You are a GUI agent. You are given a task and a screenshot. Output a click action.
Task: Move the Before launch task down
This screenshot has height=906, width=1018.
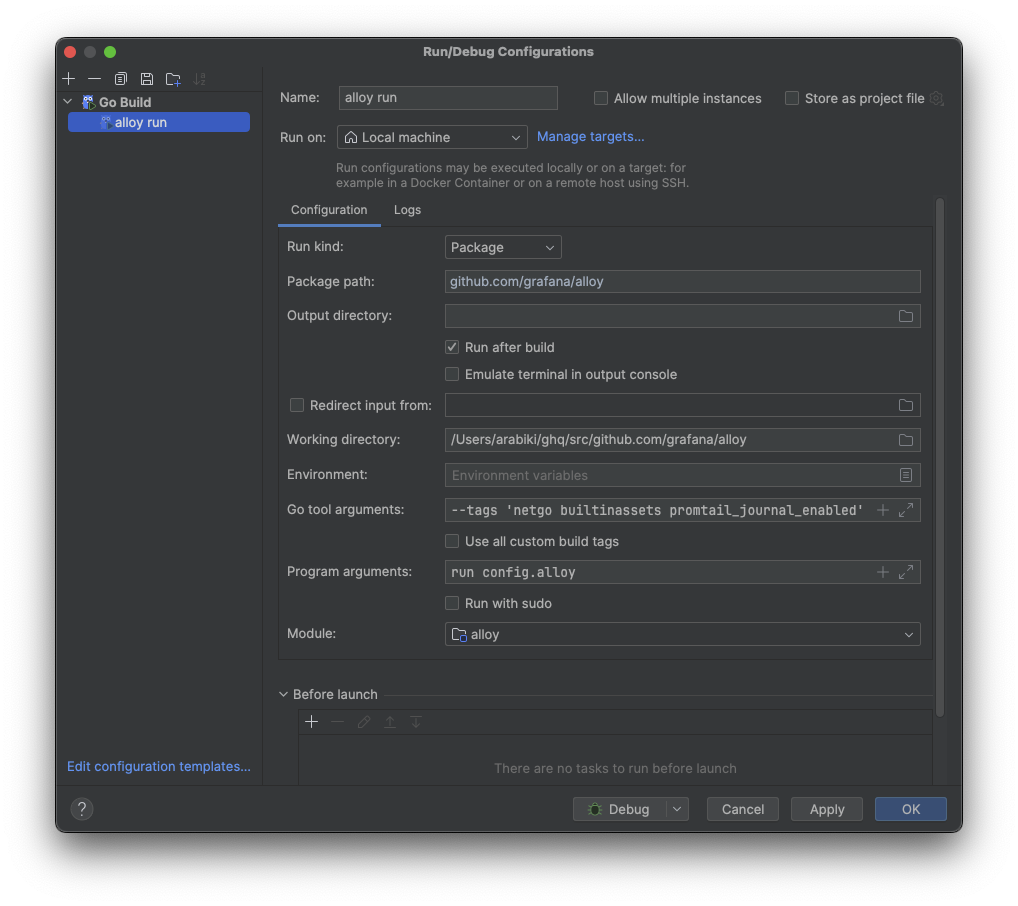(416, 722)
